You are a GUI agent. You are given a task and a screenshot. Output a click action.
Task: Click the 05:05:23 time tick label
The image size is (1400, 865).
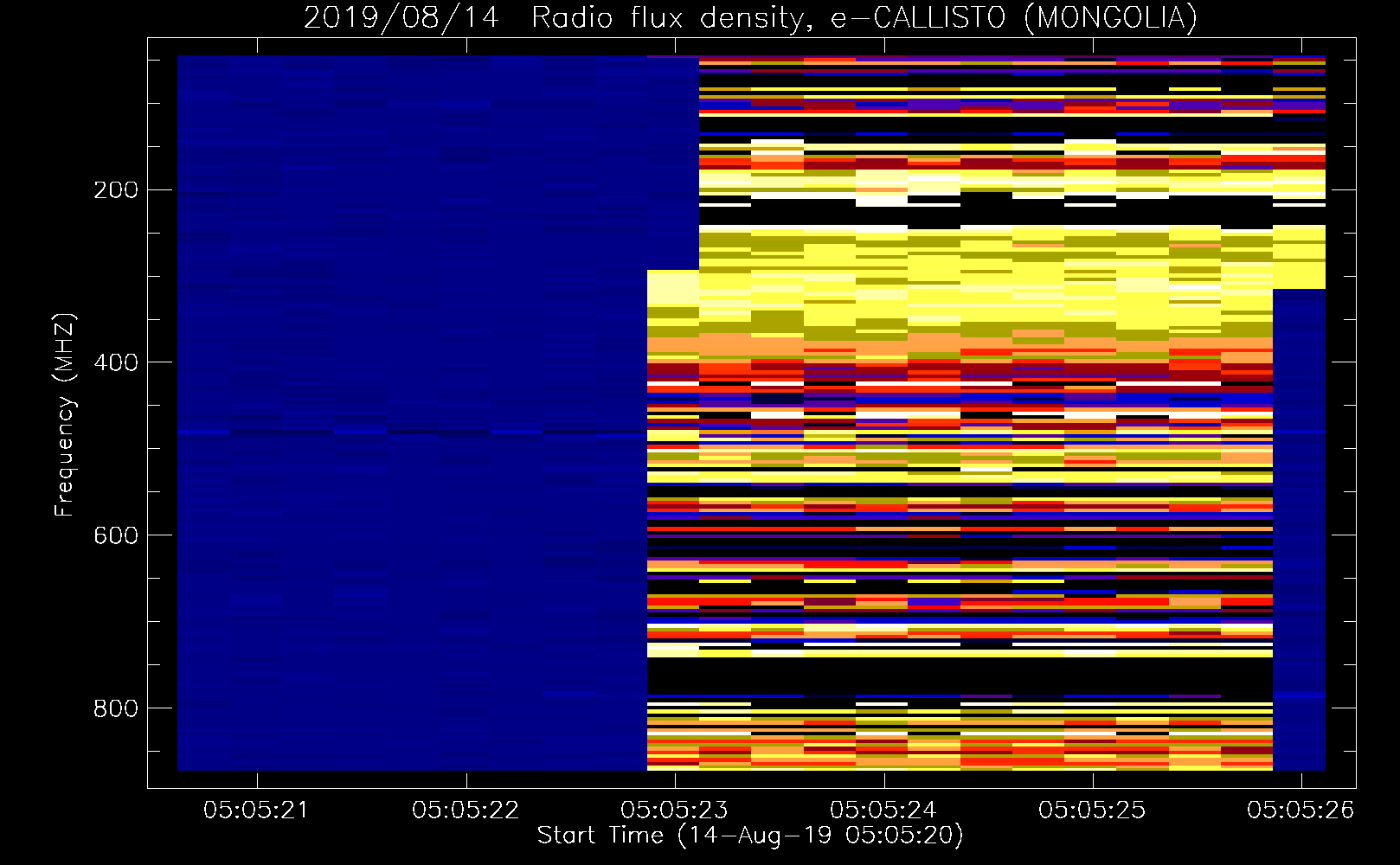(674, 810)
